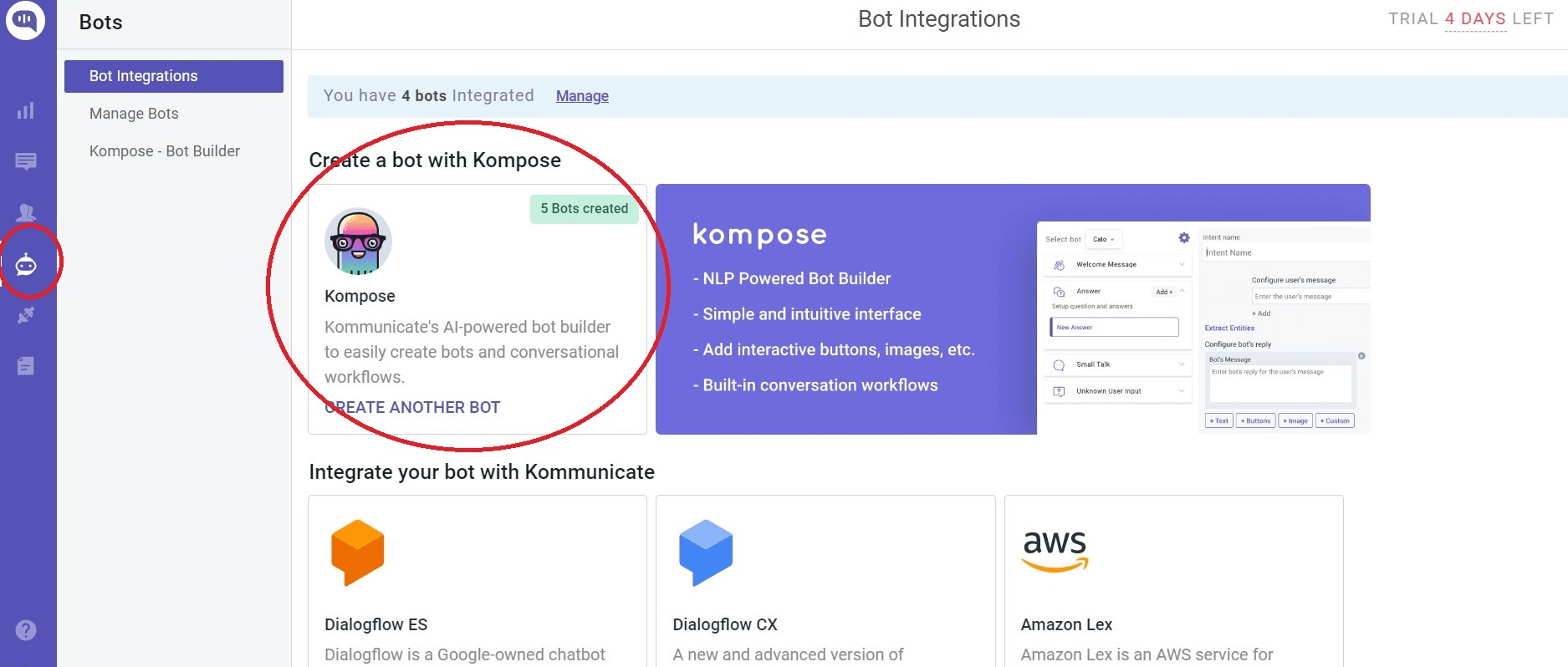The image size is (1568, 667).
Task: Click the Dialogflow ES orange logo
Action: point(358,552)
